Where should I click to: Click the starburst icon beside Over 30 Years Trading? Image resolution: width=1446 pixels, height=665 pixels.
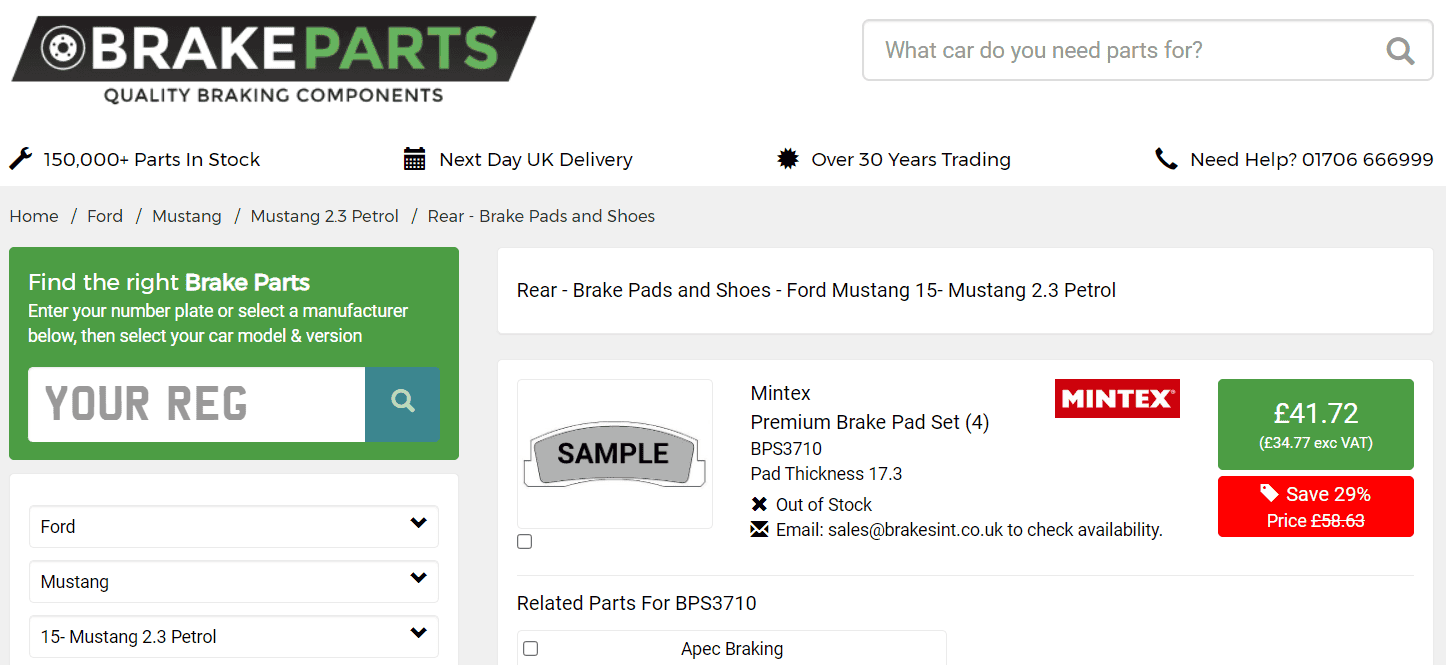(788, 159)
